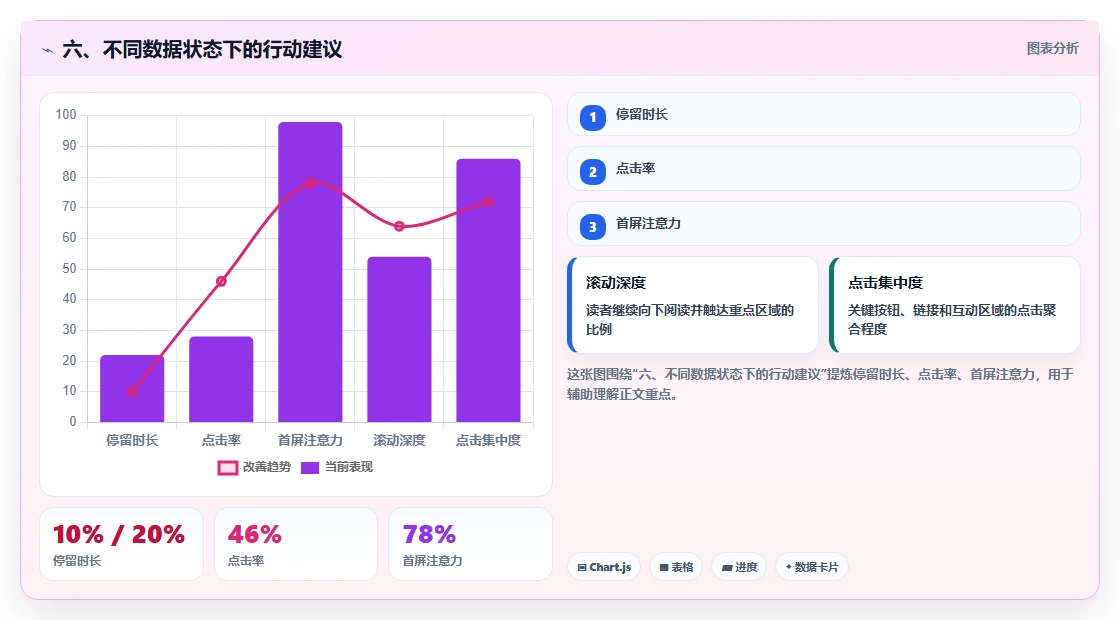The height and width of the screenshot is (620, 1120).
Task: Click the summary paragraph starting 这张图围绕
Action: coord(820,384)
